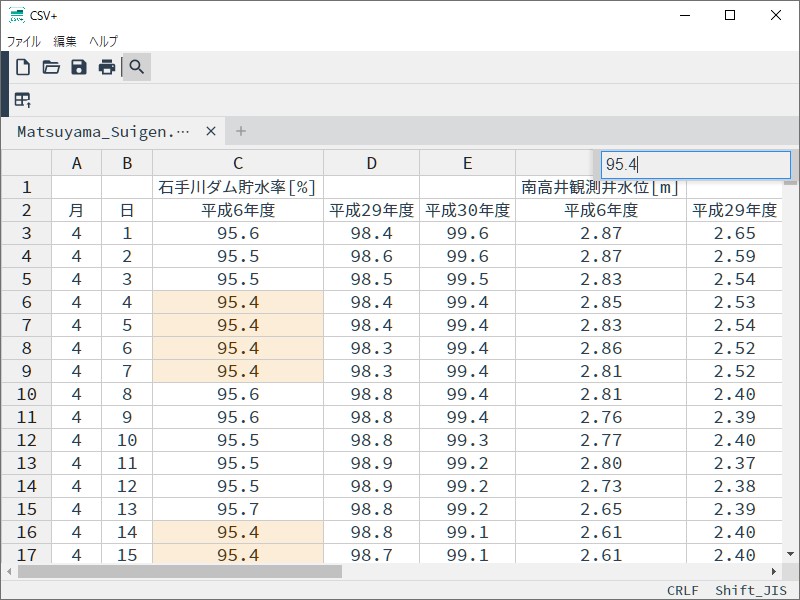The height and width of the screenshot is (600, 800).
Task: Select row 10 header
Action: point(26,395)
